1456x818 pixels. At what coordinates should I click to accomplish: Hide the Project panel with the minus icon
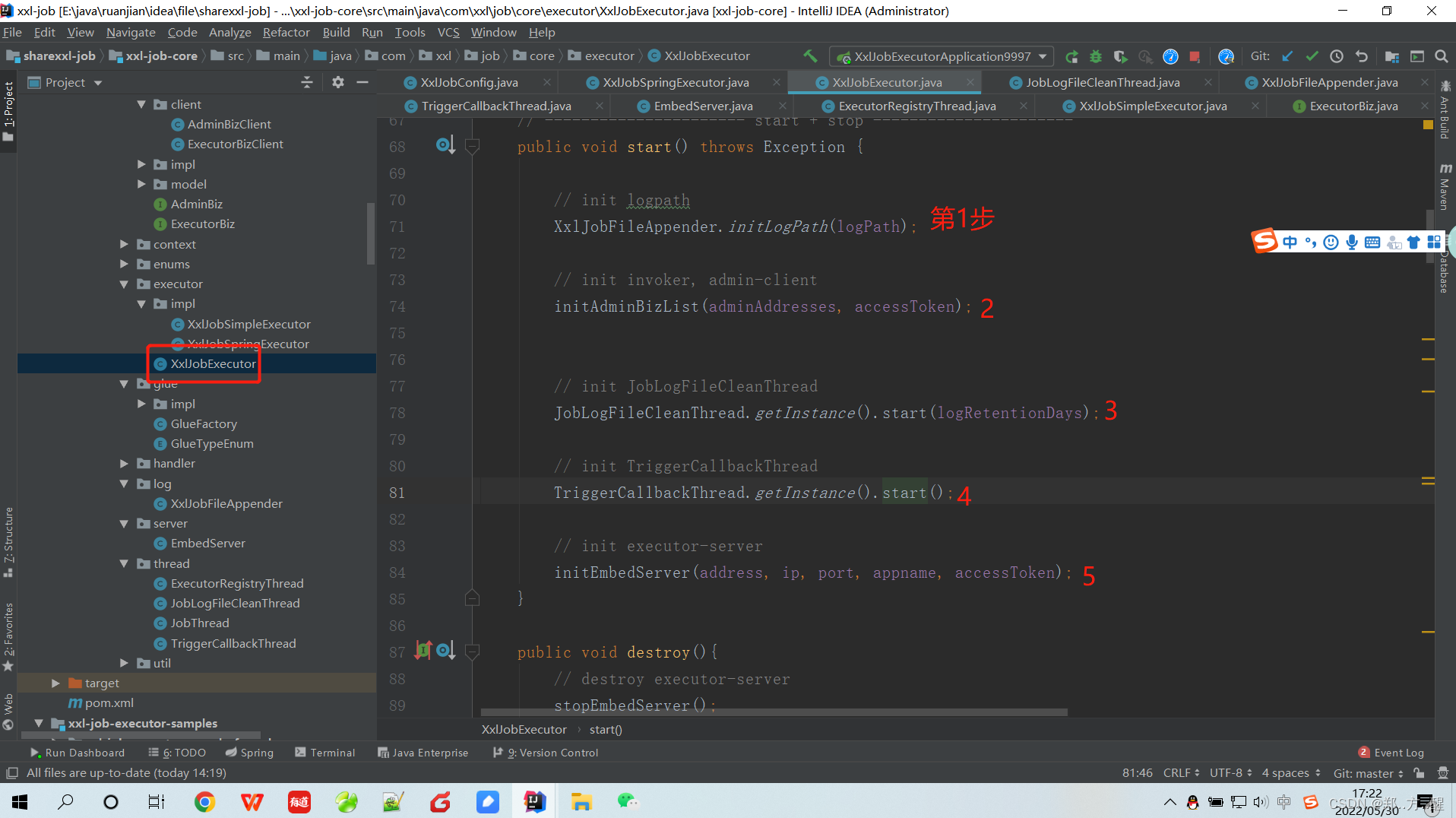(362, 82)
